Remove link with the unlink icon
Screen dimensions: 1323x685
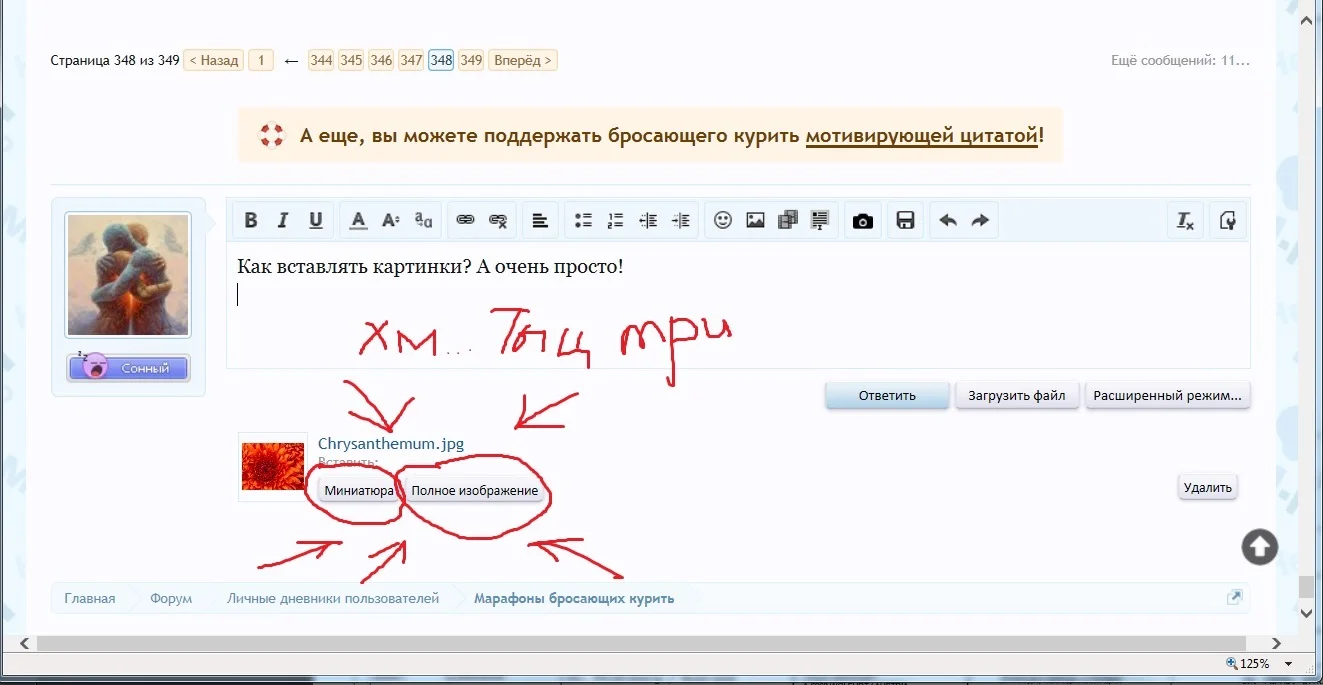click(498, 220)
